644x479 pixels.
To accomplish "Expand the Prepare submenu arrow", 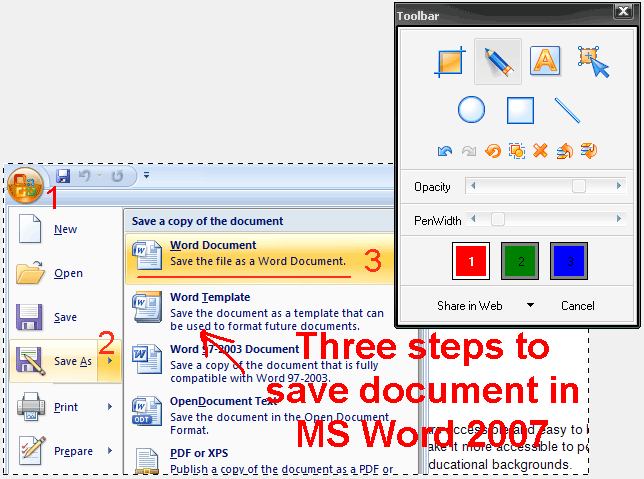I will coord(110,451).
